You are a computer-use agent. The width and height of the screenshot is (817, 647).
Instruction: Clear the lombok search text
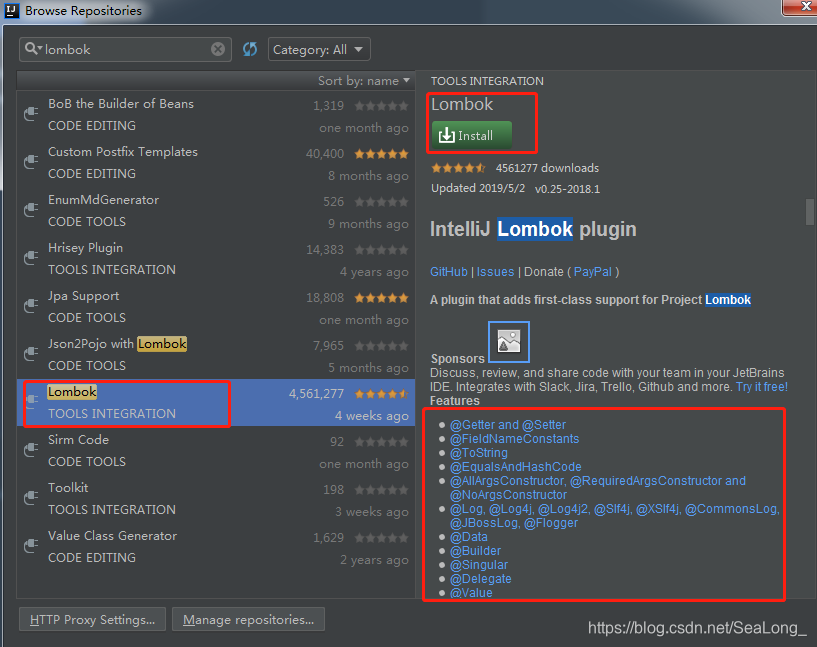point(218,49)
